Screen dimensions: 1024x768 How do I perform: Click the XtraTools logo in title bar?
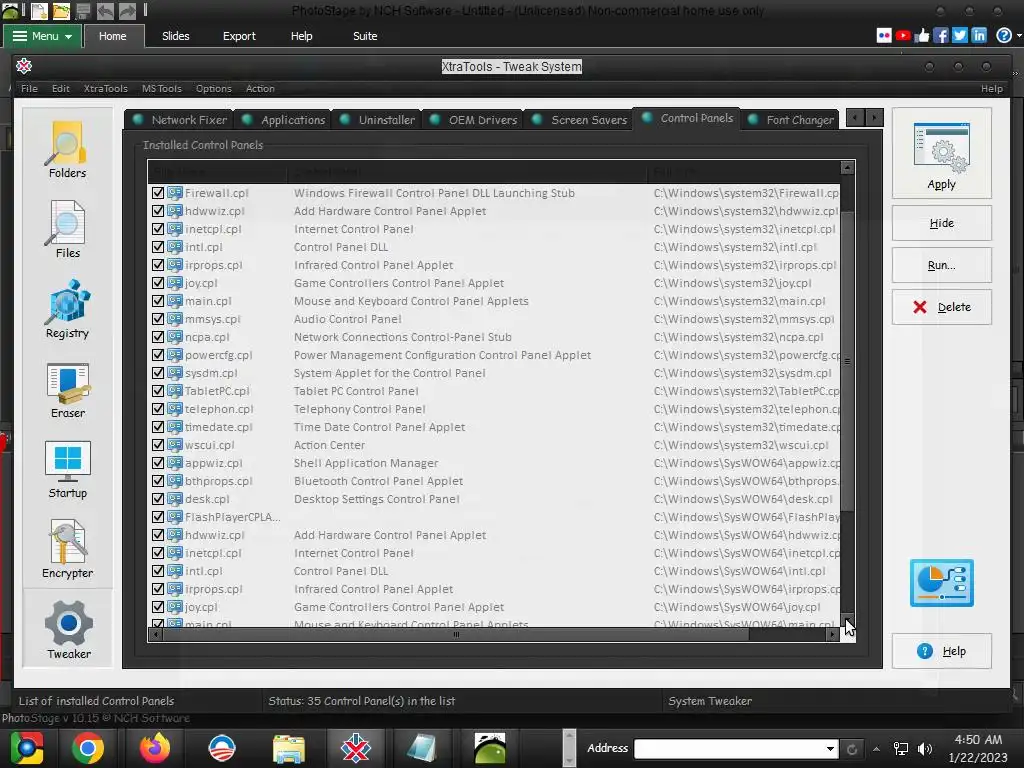click(x=24, y=66)
